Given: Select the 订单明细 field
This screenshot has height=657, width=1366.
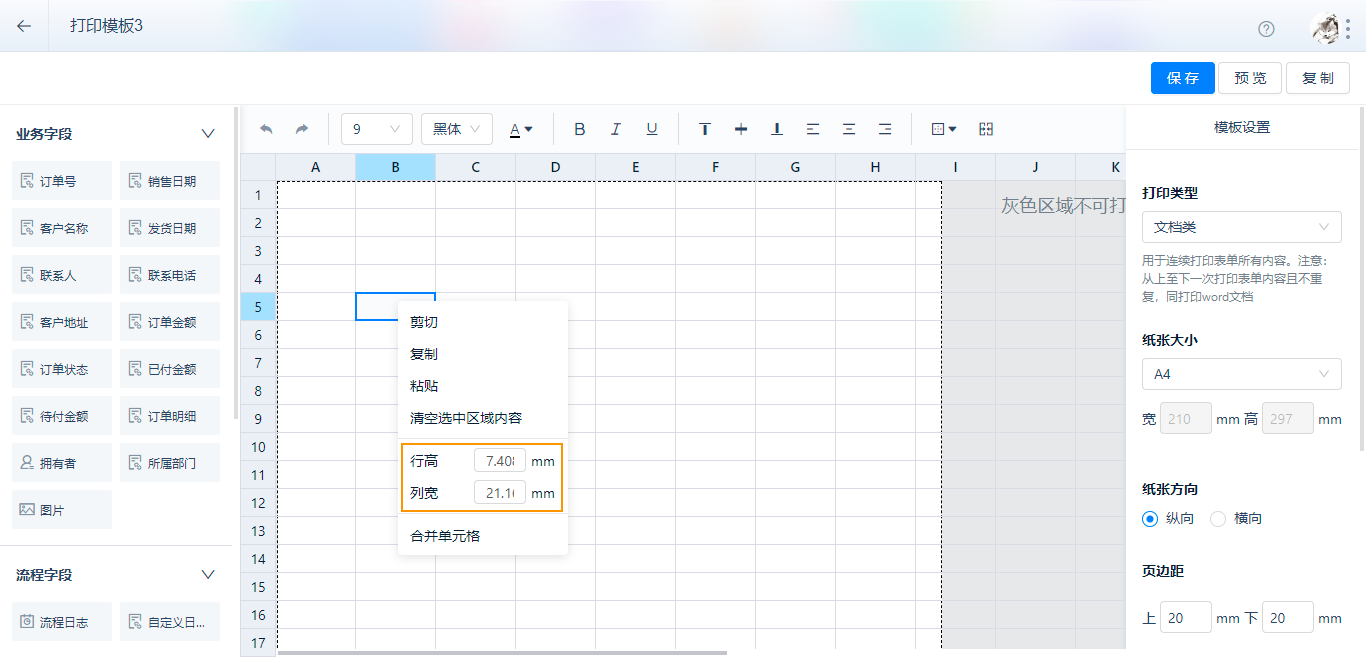Looking at the screenshot, I should point(170,416).
